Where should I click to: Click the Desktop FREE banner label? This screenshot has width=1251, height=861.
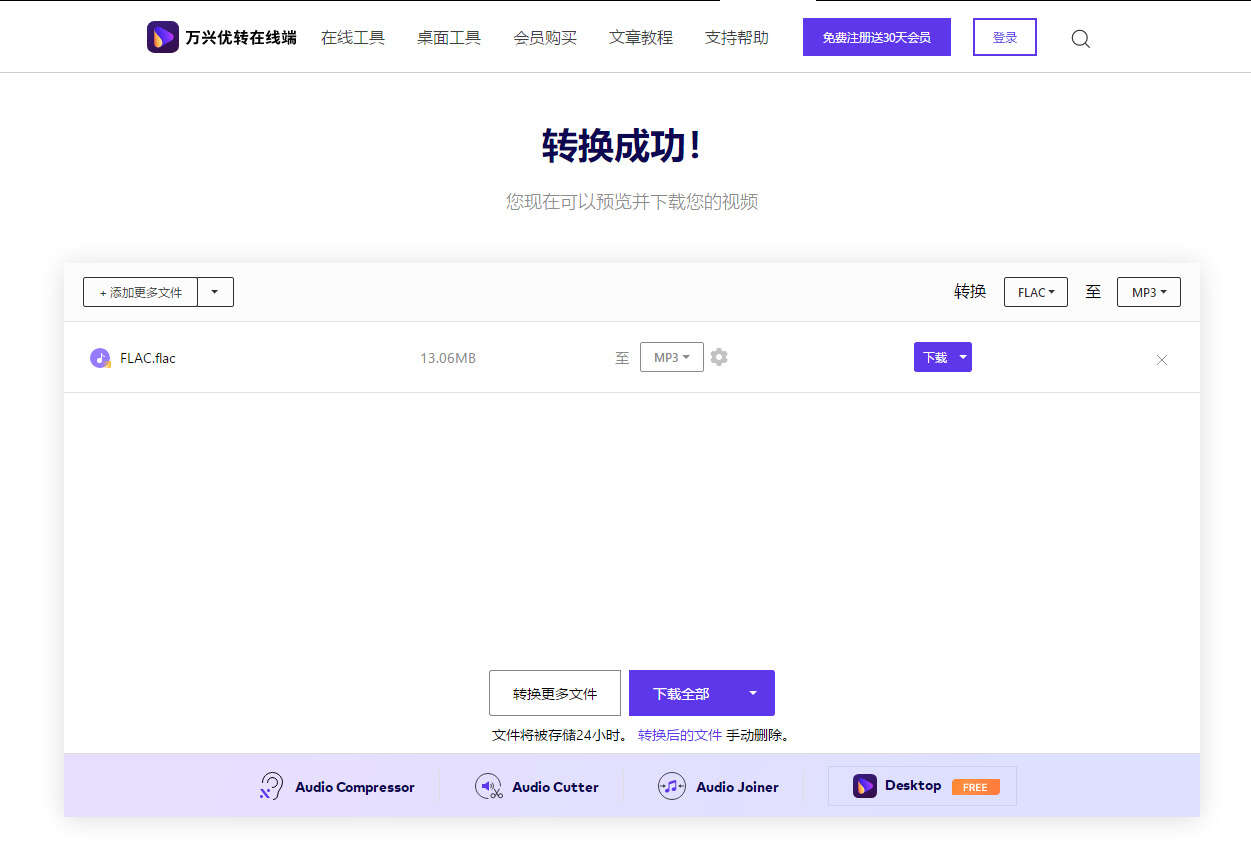922,786
